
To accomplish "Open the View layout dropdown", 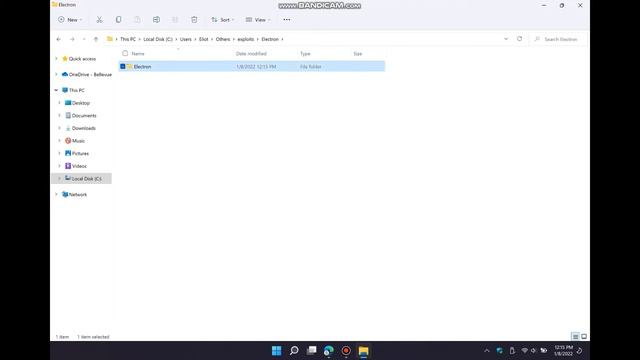I will (258, 20).
